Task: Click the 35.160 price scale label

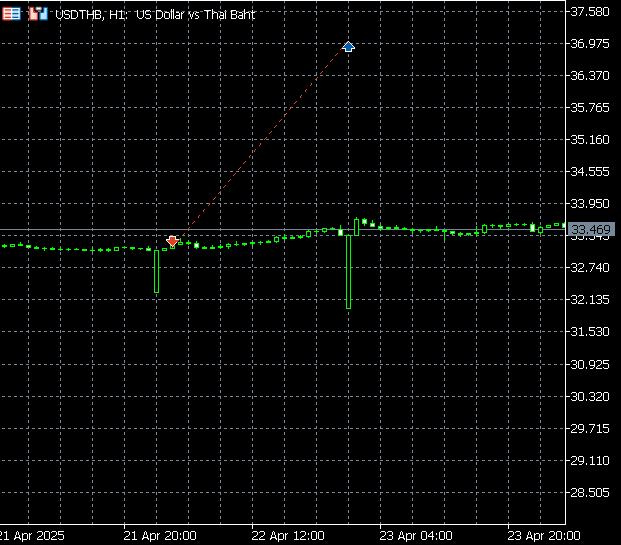Action: click(590, 140)
